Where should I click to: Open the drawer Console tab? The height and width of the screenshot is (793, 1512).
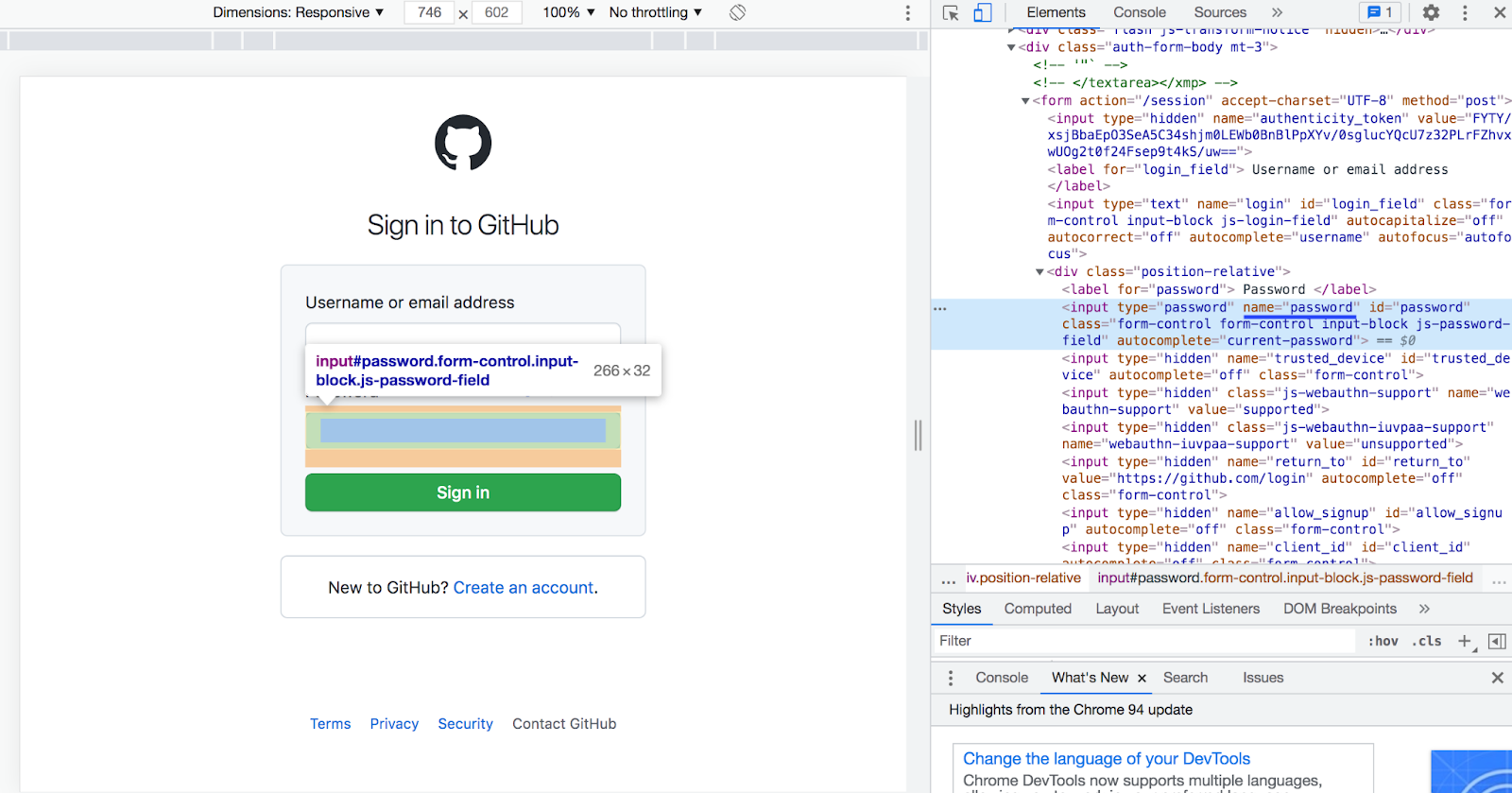pyautogui.click(x=1002, y=678)
